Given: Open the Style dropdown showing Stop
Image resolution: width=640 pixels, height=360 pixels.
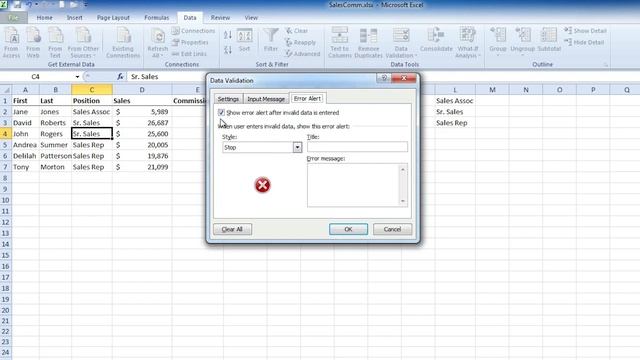Looking at the screenshot, I should (x=298, y=147).
